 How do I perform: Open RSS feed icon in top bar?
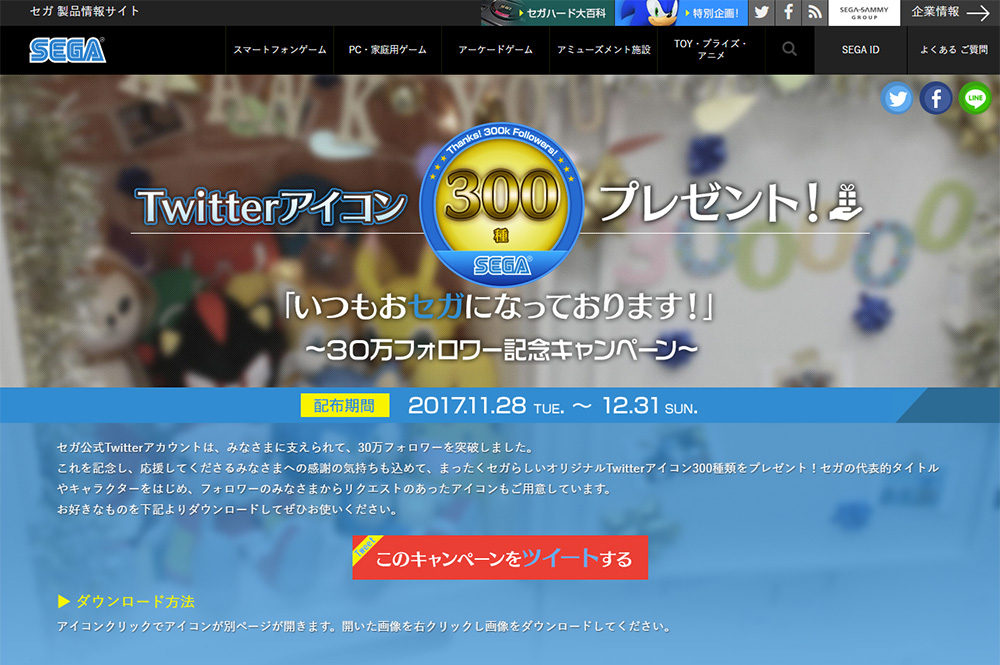tap(814, 12)
